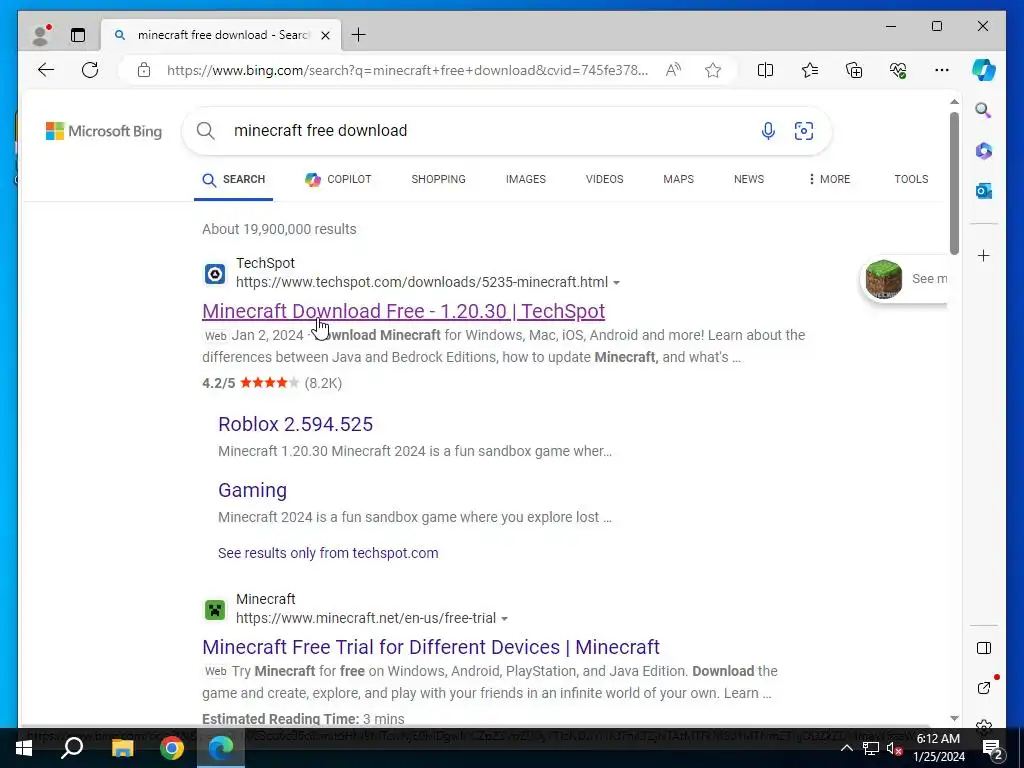Expand TechSpot URL dropdown arrow

pyautogui.click(x=616, y=283)
